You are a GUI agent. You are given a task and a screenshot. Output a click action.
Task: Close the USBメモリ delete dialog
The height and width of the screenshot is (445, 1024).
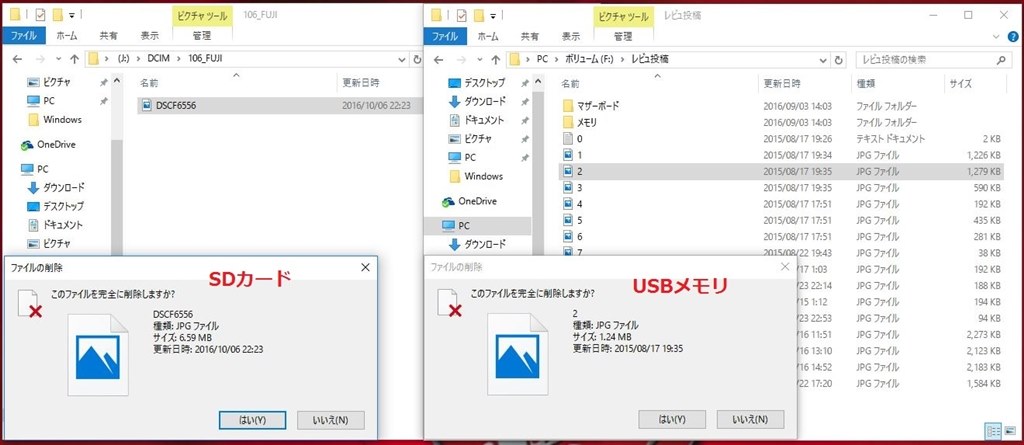pos(785,267)
